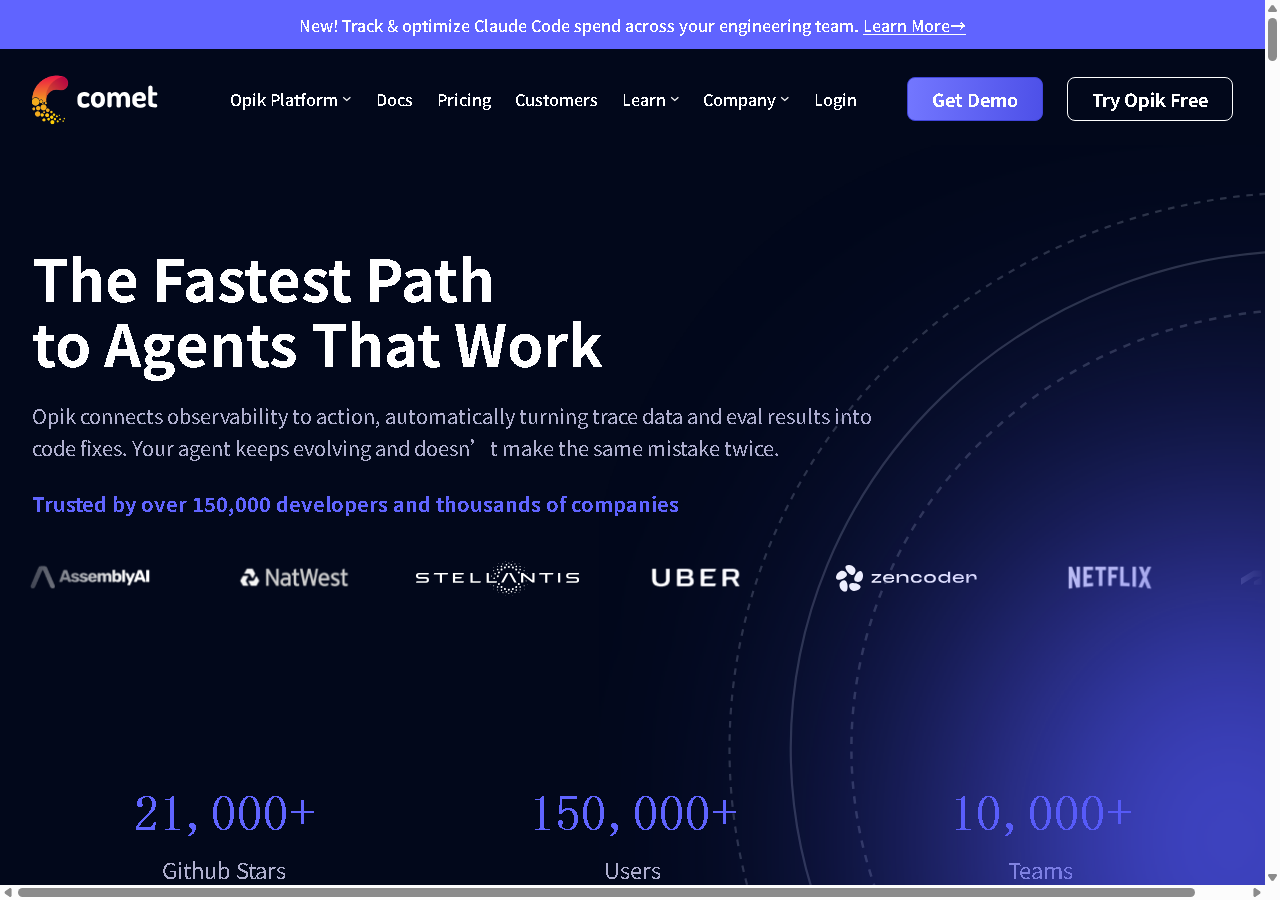
Task: Expand the Opik Platform dropdown menu
Action: 290,100
